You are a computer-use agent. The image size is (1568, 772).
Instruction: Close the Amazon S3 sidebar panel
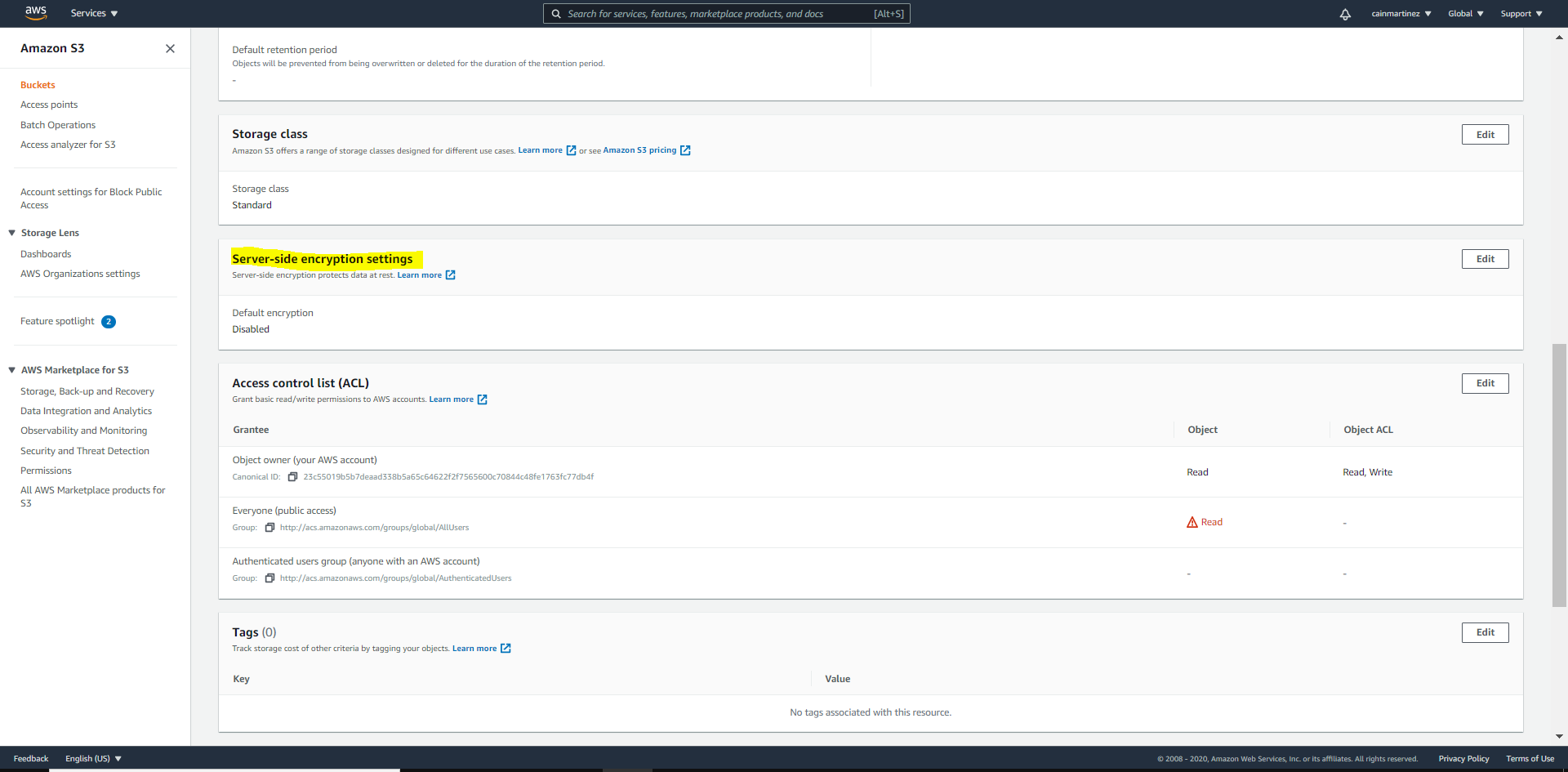click(170, 48)
